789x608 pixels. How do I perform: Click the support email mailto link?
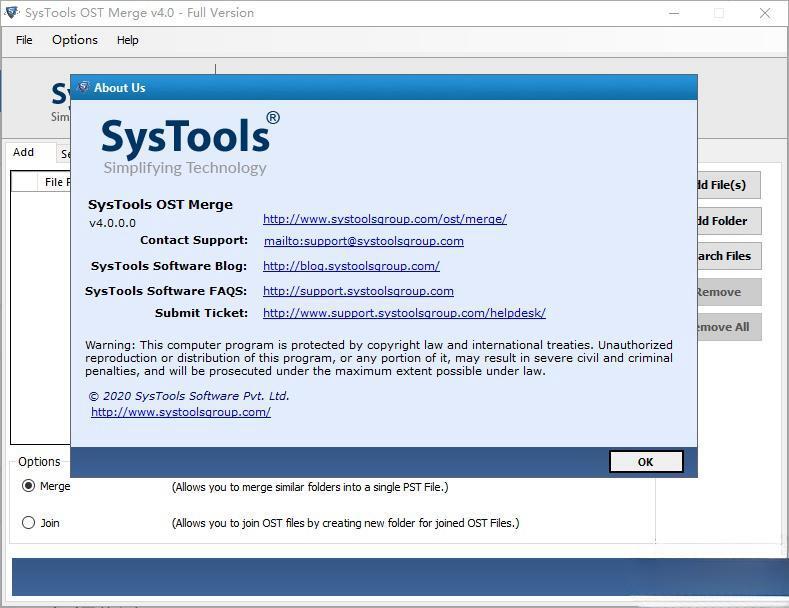point(363,241)
